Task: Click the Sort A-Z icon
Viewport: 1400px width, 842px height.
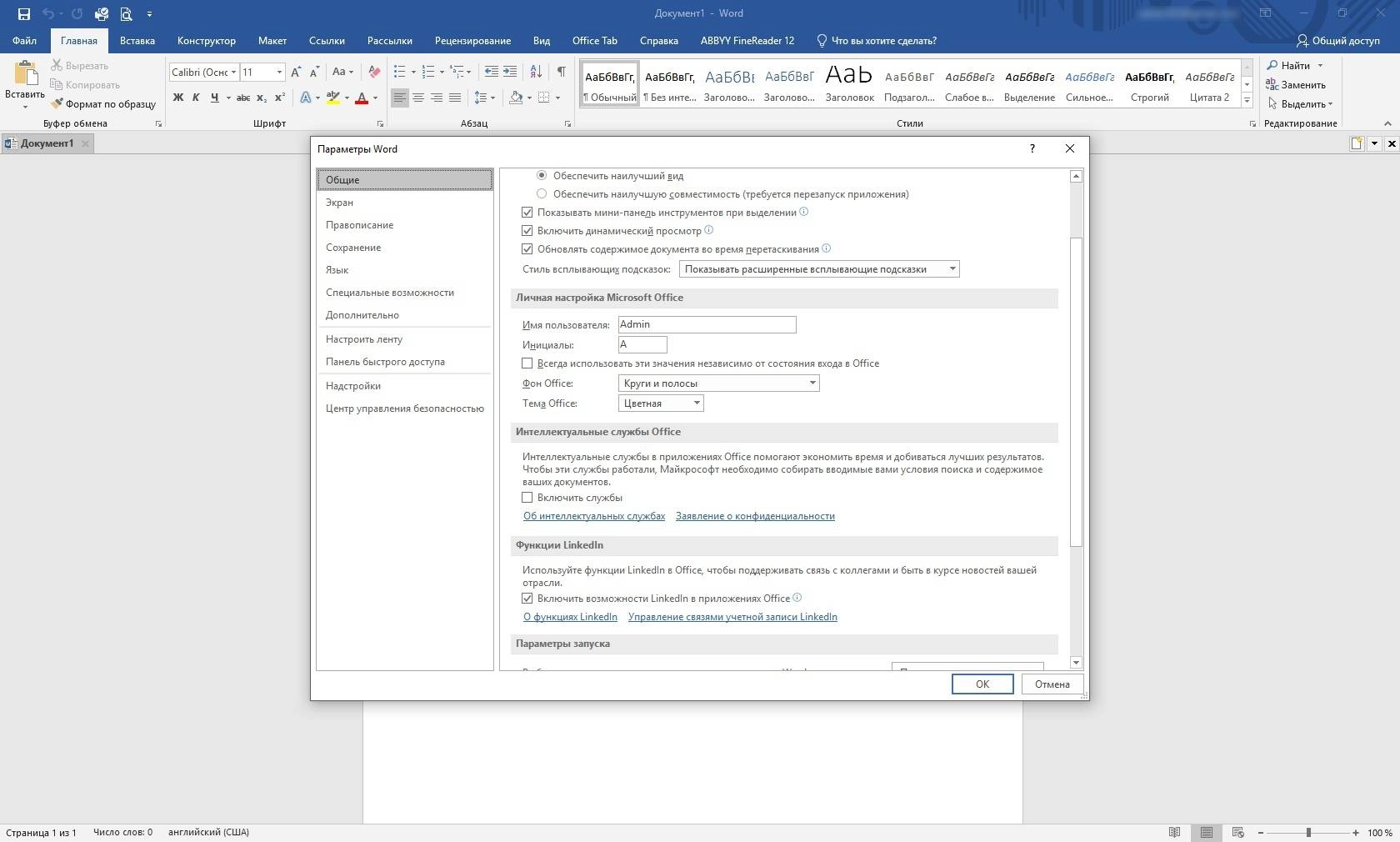Action: tap(536, 73)
